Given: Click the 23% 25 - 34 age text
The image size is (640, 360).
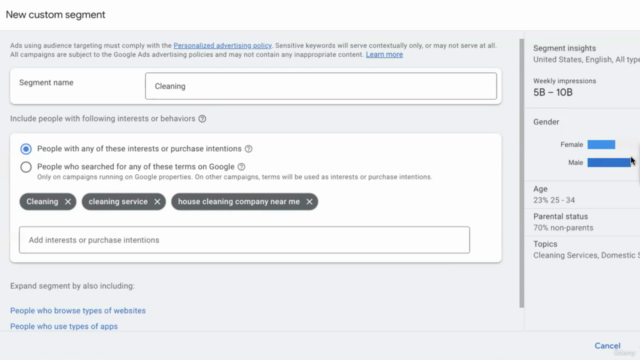Looking at the screenshot, I should coord(554,200).
